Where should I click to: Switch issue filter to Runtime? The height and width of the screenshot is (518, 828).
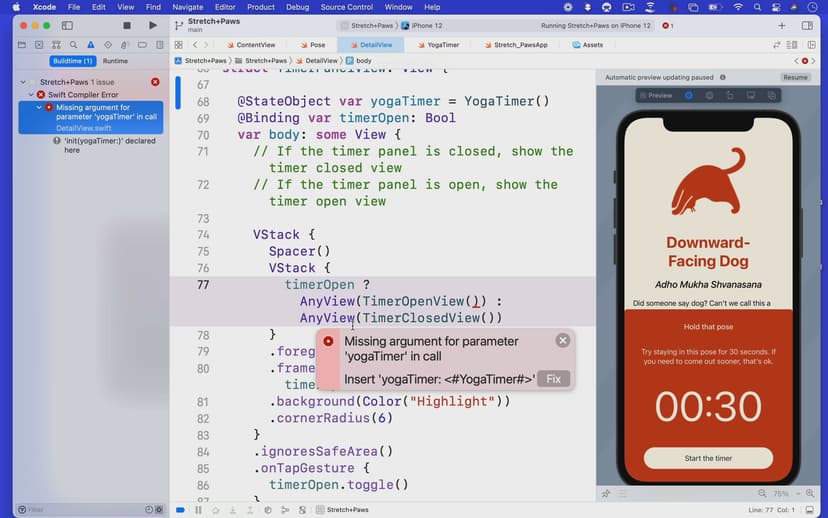115,61
